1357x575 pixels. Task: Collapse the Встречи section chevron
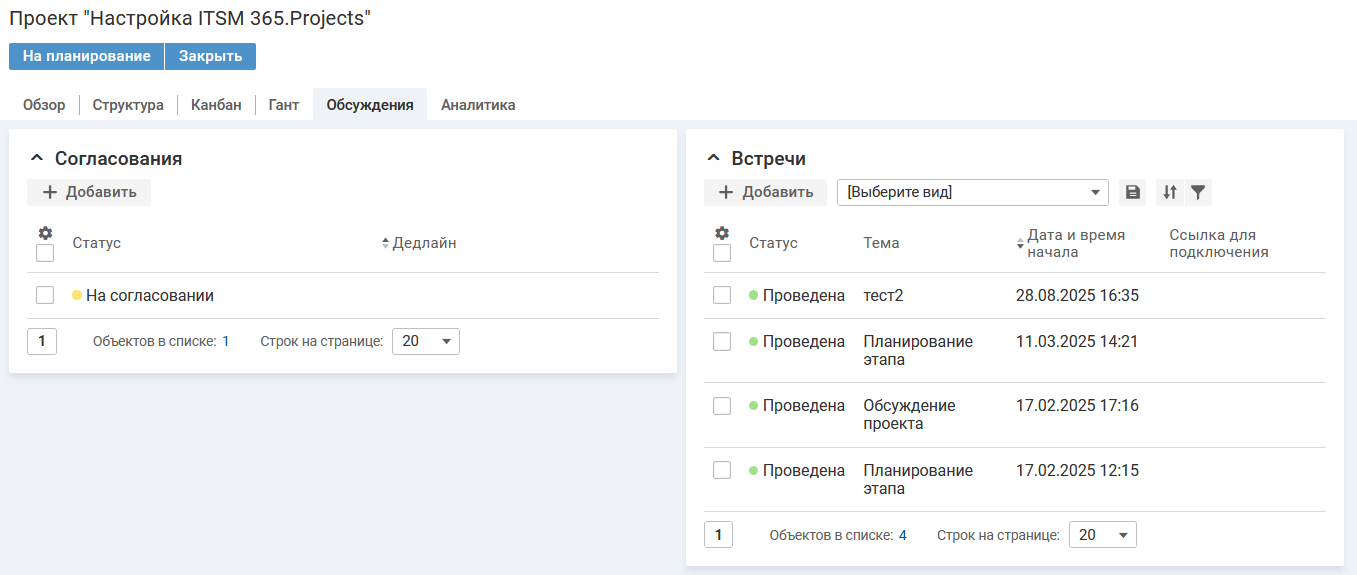click(x=713, y=158)
